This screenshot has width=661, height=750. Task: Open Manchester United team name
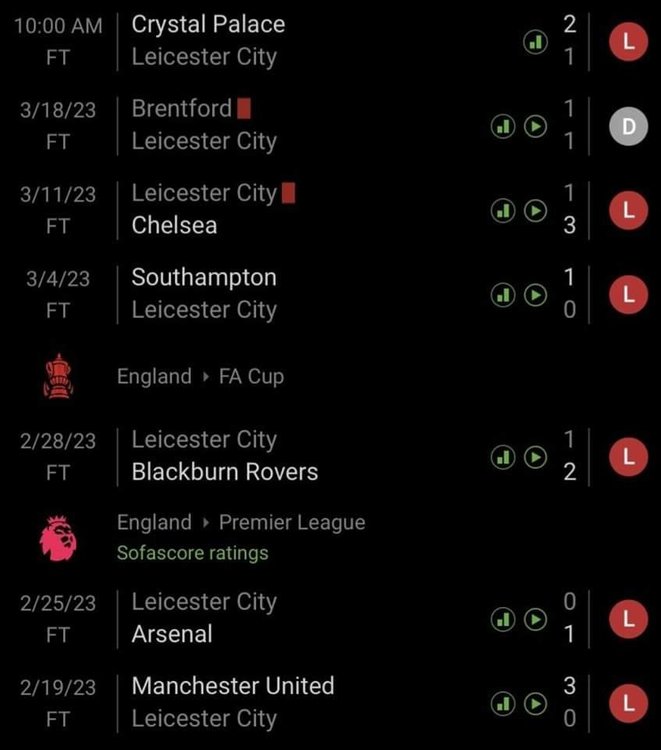(x=233, y=686)
